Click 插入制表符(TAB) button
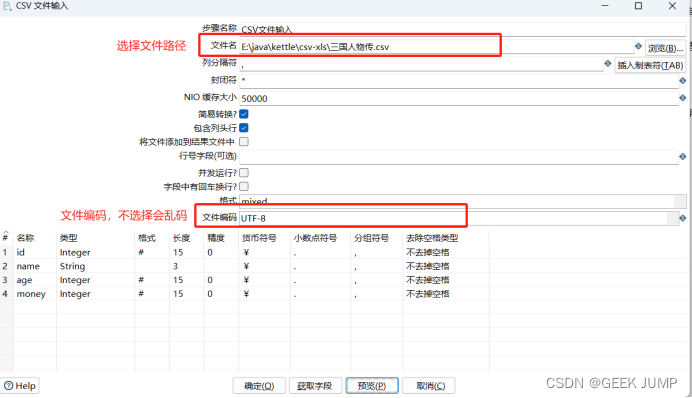Image resolution: width=692 pixels, height=398 pixels. 650,65
